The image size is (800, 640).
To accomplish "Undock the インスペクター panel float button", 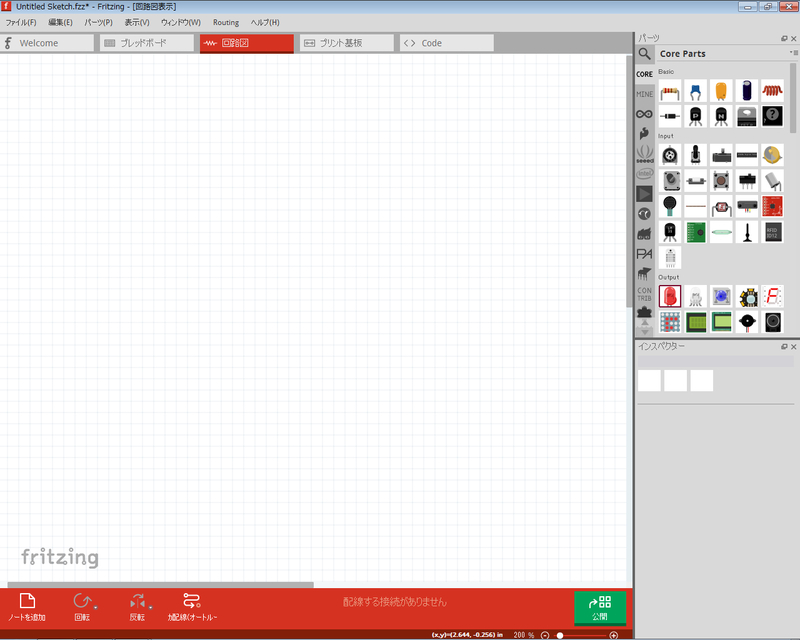I will (784, 347).
